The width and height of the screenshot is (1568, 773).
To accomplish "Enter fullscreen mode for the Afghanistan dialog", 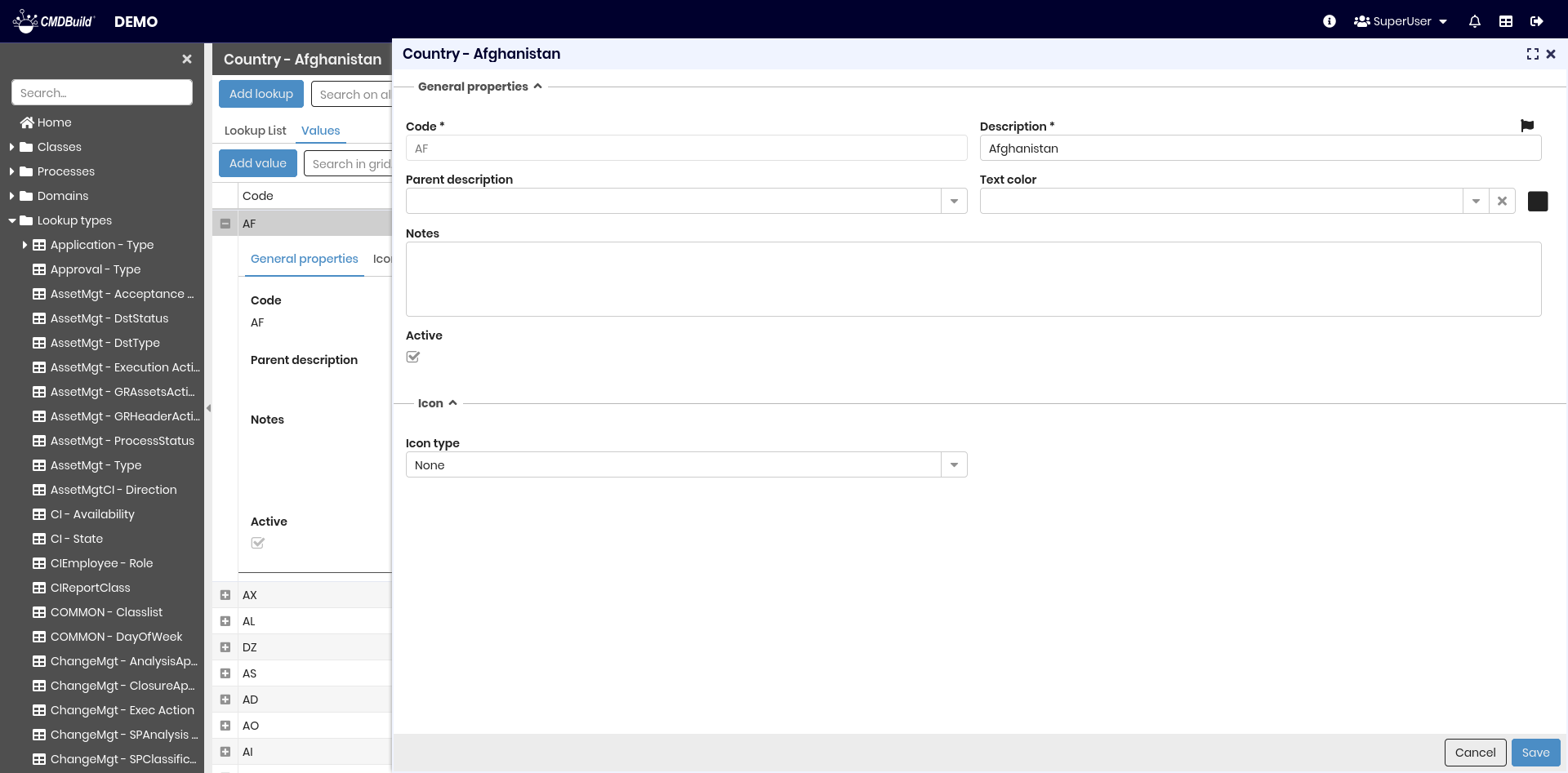I will [x=1531, y=54].
